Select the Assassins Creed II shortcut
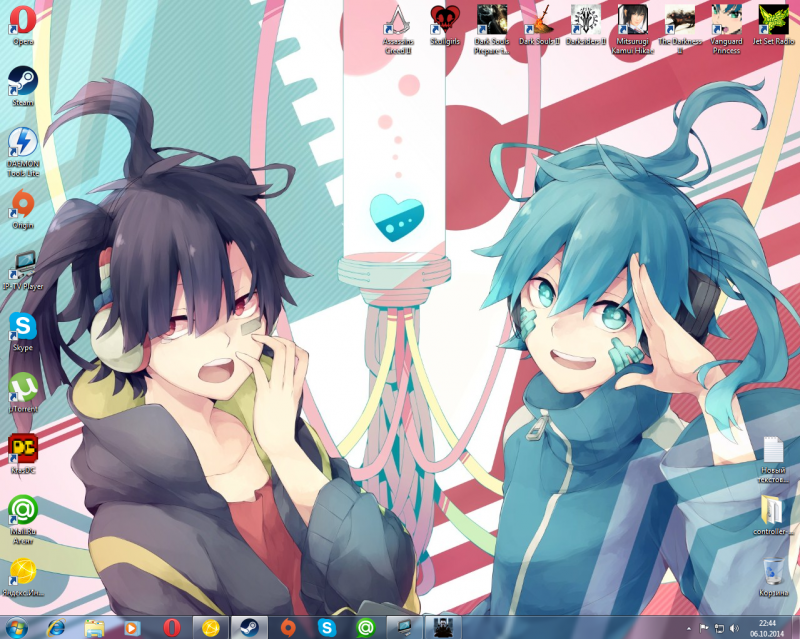 pyautogui.click(x=398, y=30)
